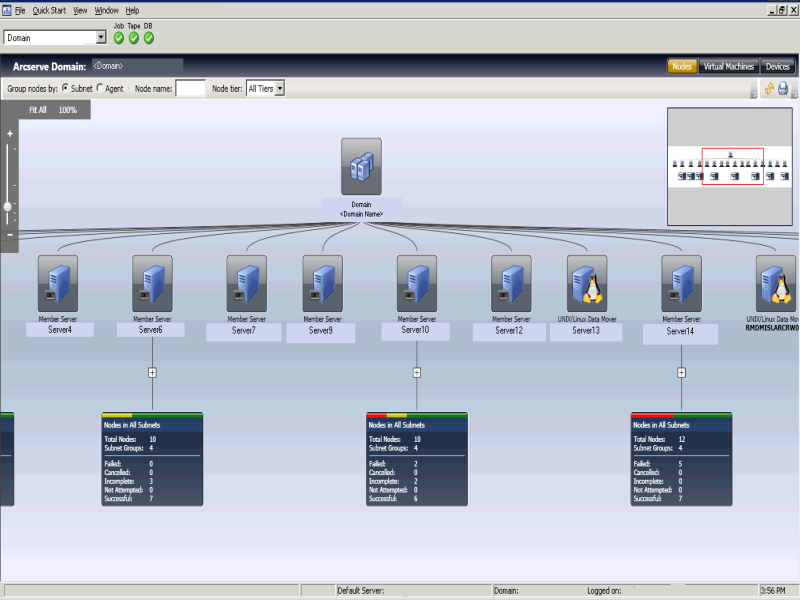Click the refresh icon in the toolbar
Screen dimensions: 800x600
(x=769, y=89)
